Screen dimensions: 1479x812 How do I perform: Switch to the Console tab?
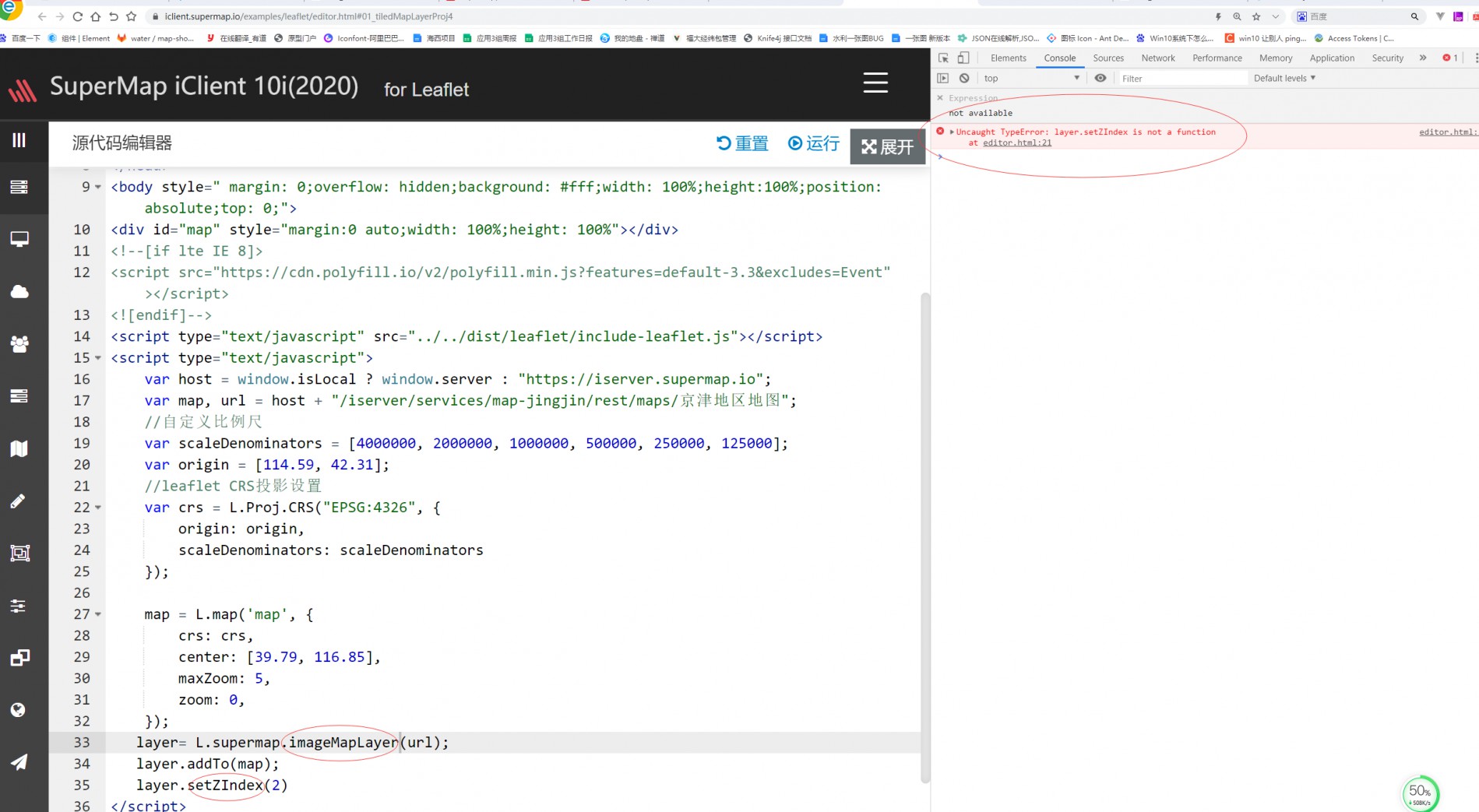pos(1059,58)
